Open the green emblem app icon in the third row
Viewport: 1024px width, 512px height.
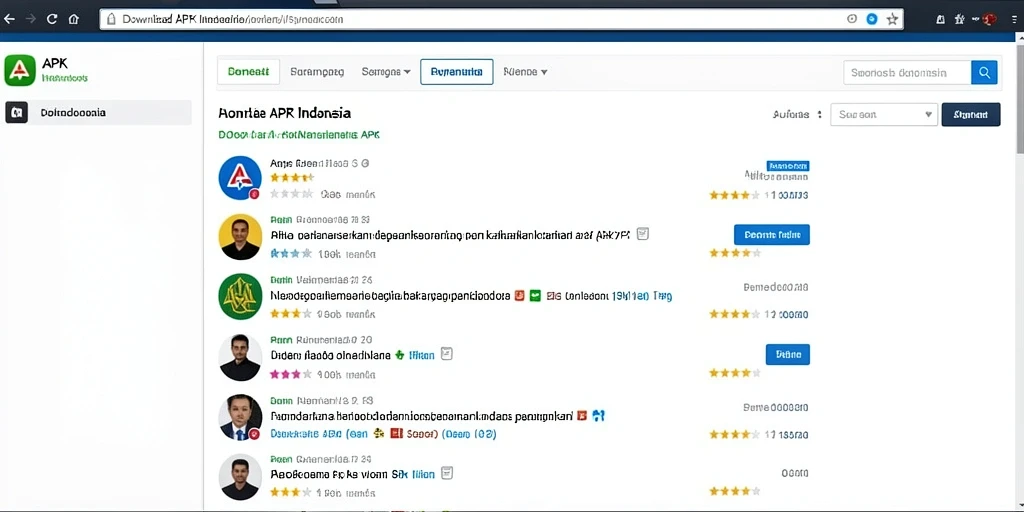pyautogui.click(x=240, y=296)
